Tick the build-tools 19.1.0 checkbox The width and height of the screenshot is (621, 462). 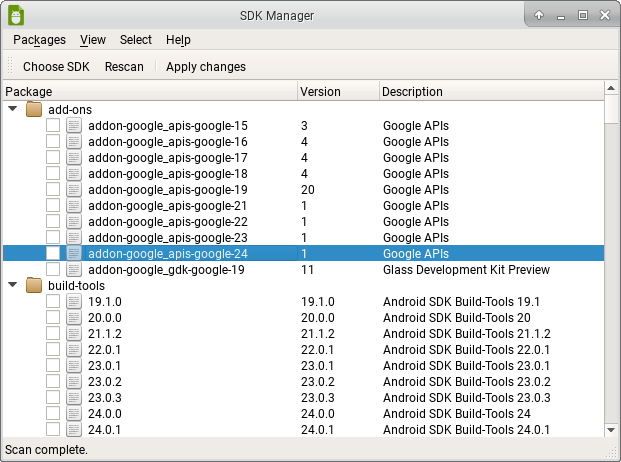[x=53, y=302]
